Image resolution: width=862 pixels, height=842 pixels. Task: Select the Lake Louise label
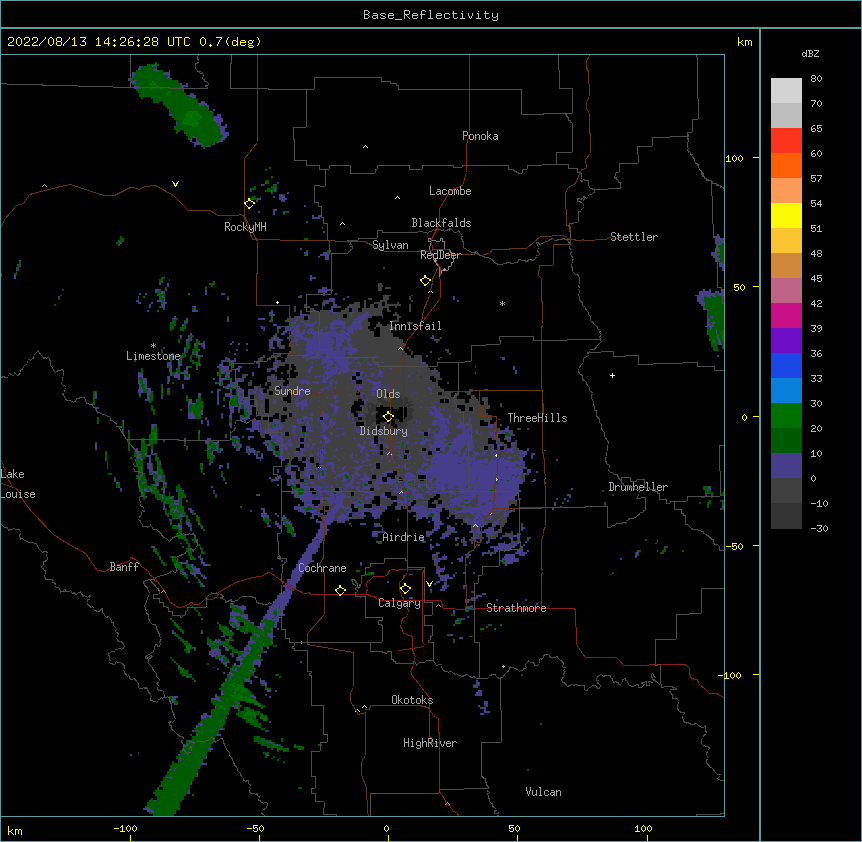click(18, 484)
